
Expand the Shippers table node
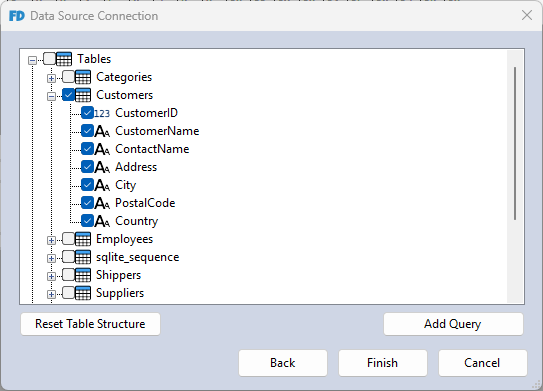tap(51, 277)
